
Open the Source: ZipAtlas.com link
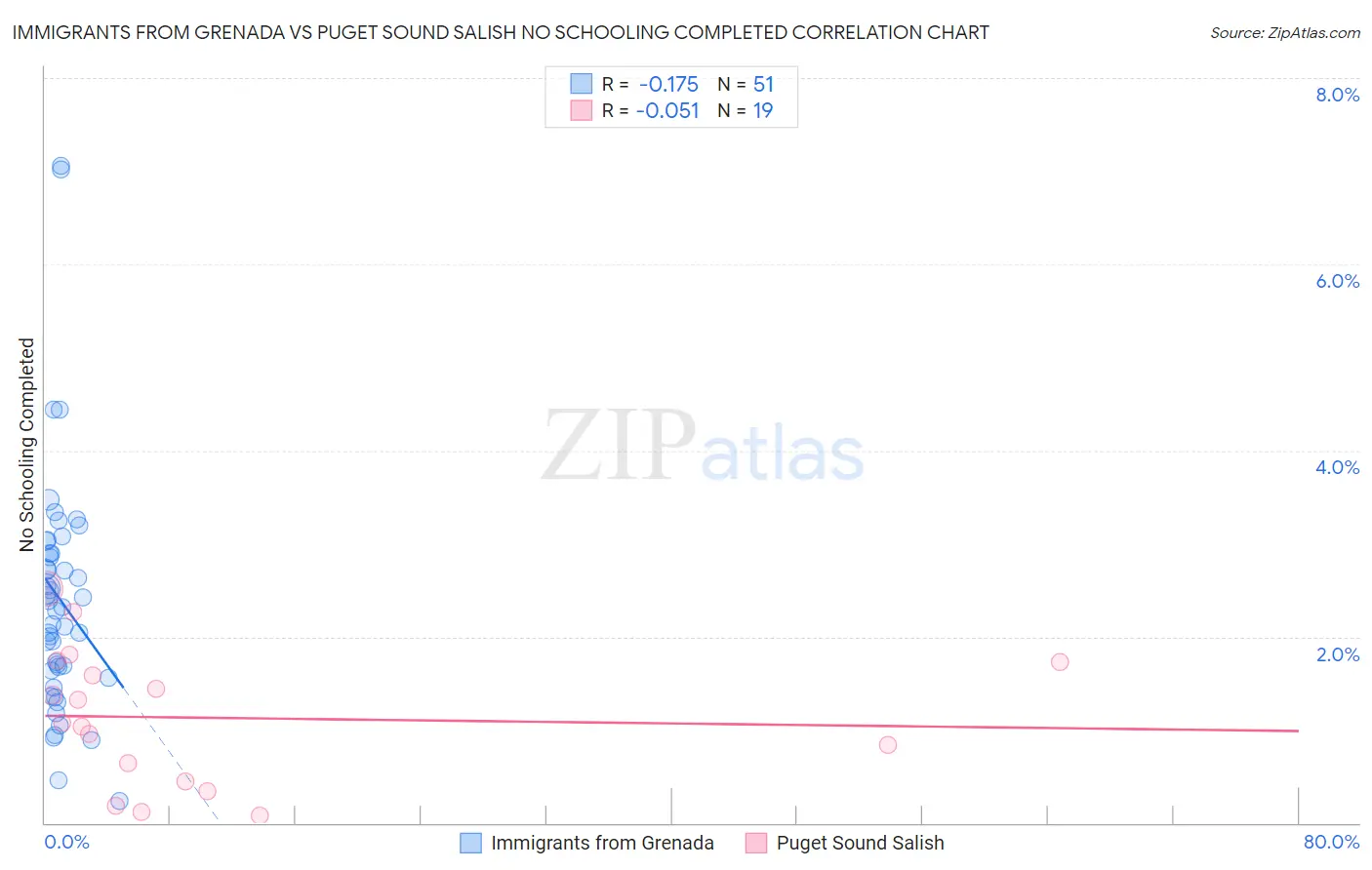pos(1285,32)
